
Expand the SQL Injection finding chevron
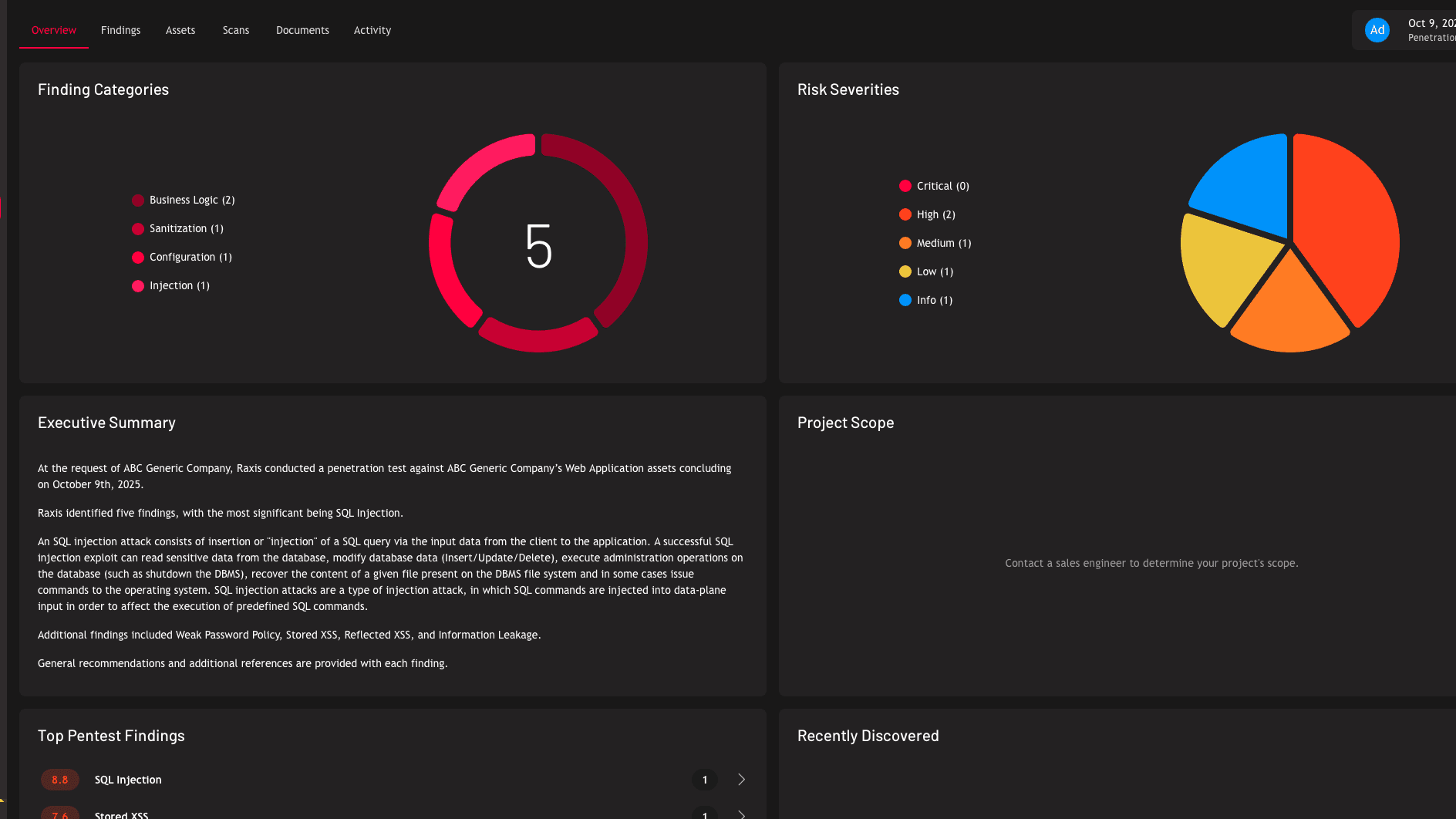pos(740,780)
